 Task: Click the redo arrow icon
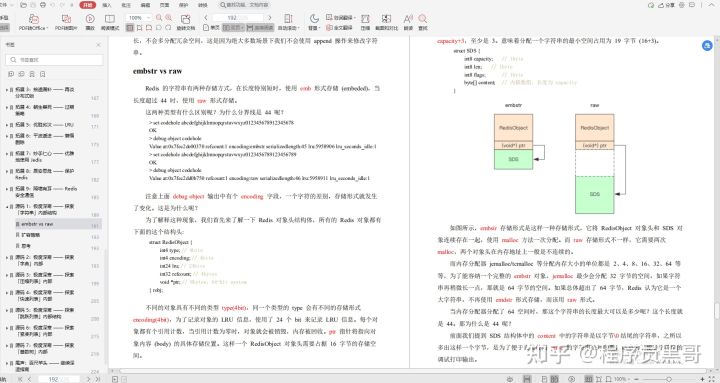[x=62, y=5]
